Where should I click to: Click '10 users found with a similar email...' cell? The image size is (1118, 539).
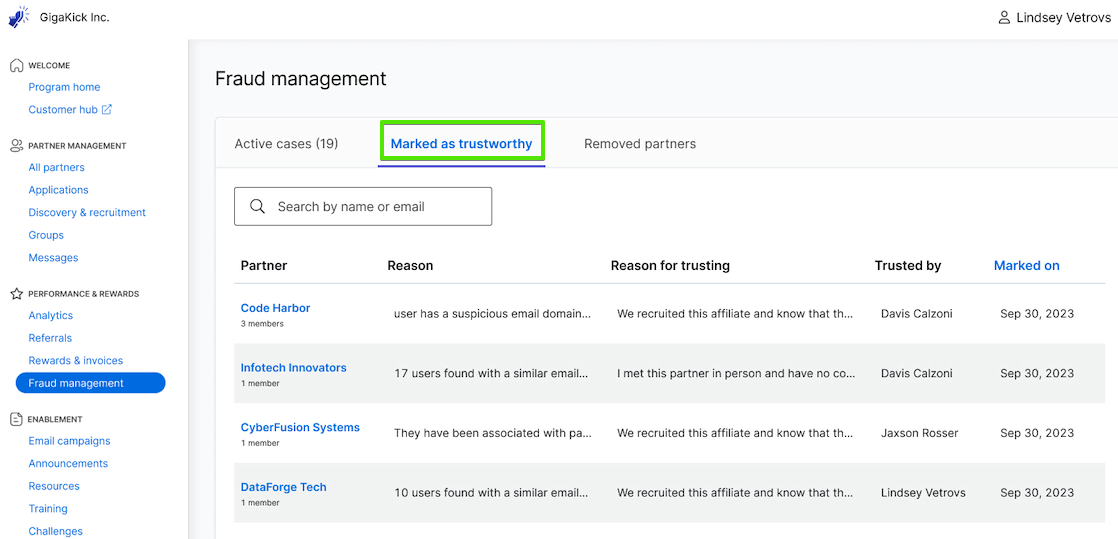point(491,493)
